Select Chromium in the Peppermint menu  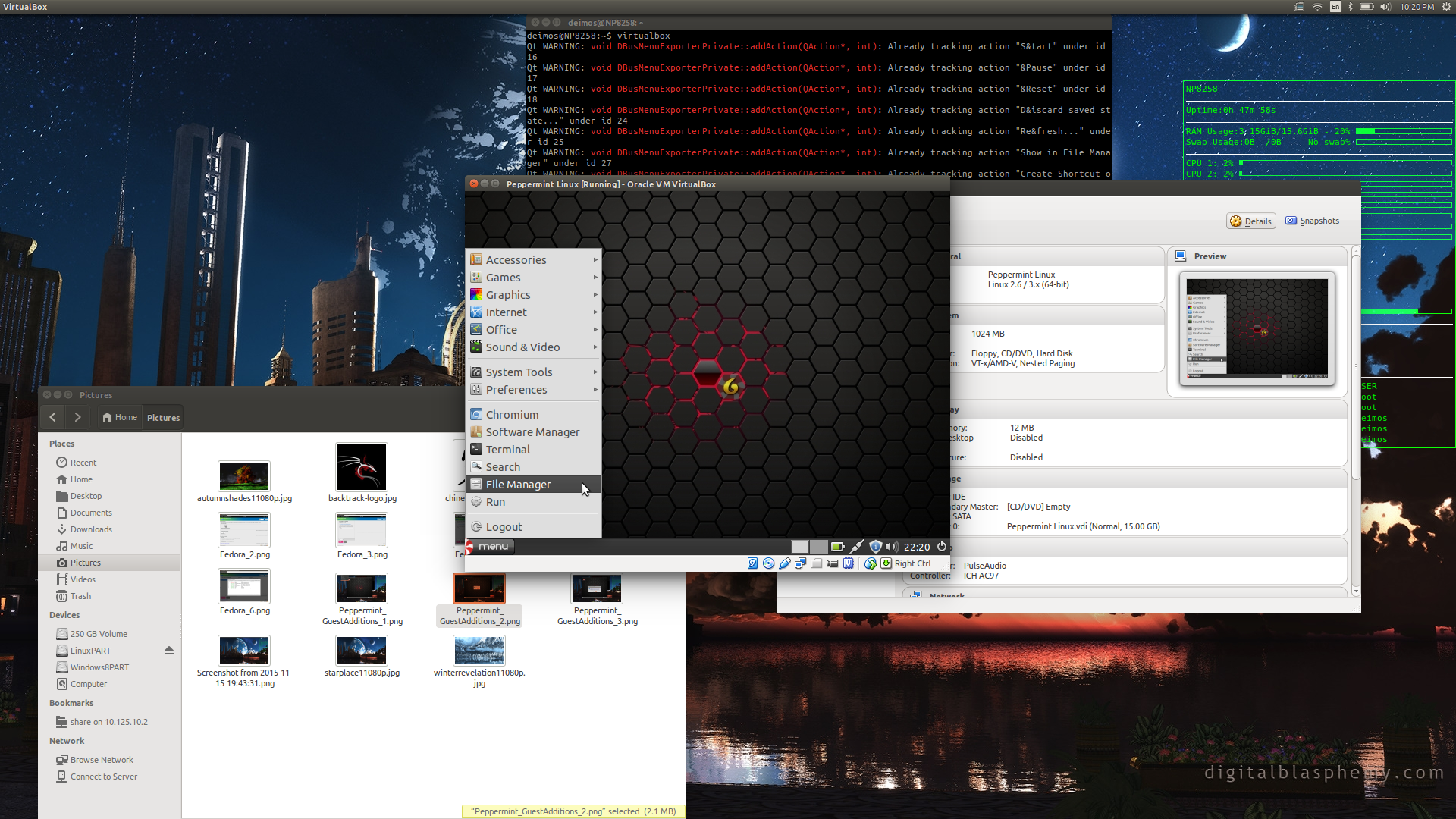click(512, 415)
